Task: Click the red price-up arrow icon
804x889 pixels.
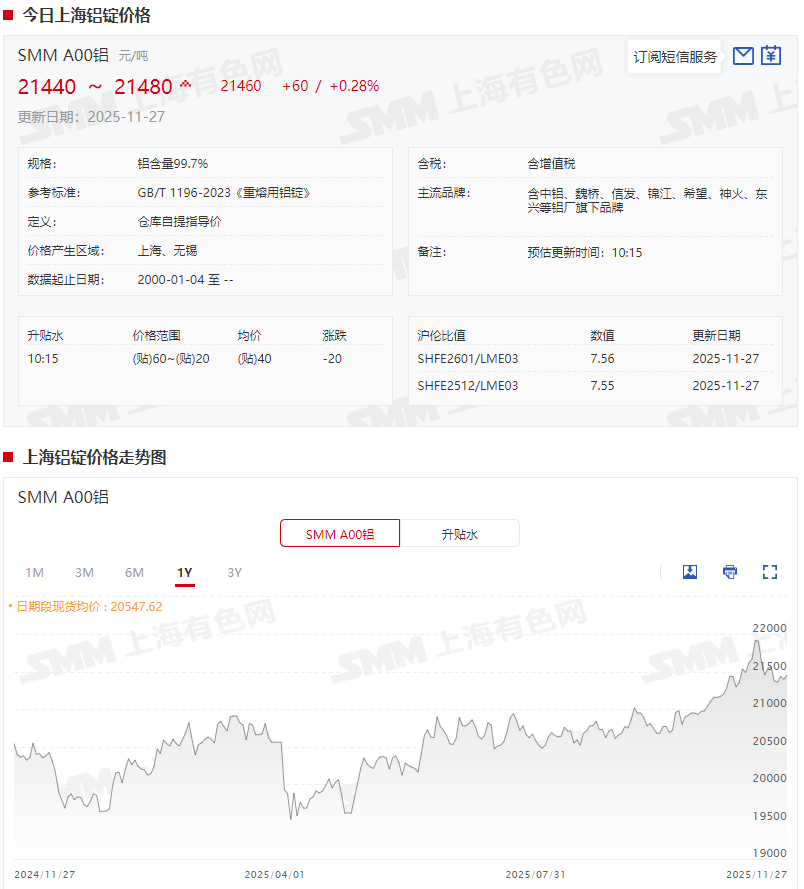Action: [x=185, y=85]
